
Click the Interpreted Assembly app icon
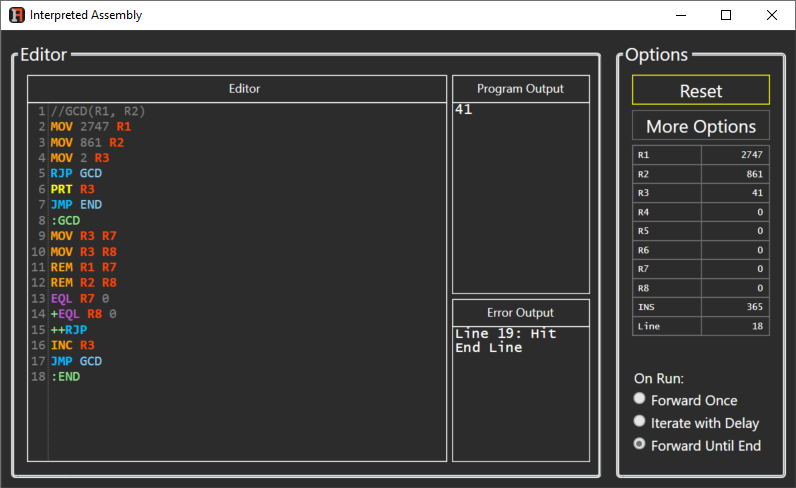16,15
